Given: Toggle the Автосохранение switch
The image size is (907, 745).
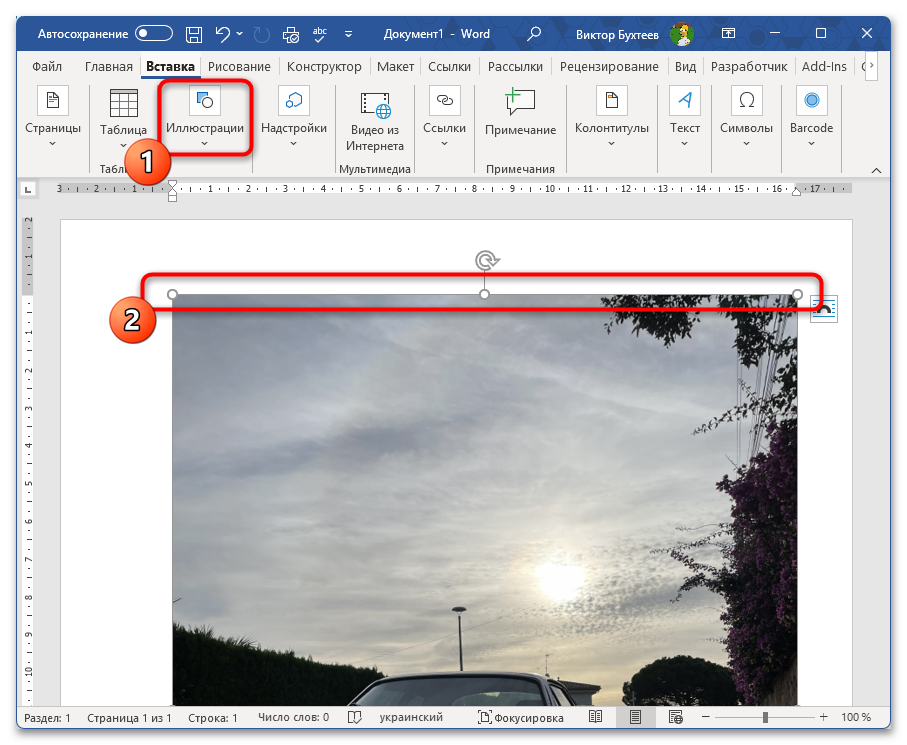Looking at the screenshot, I should [x=155, y=34].
